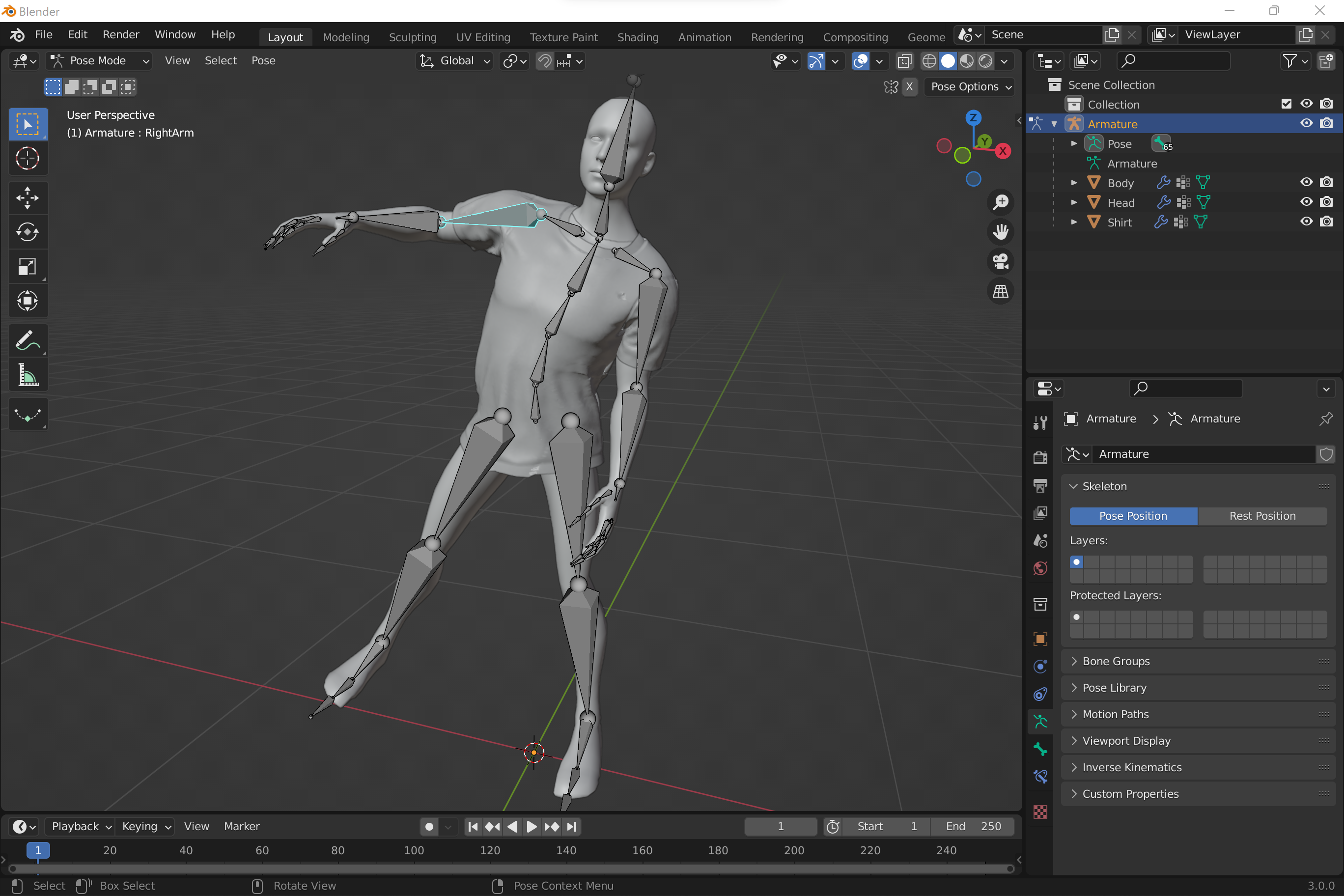Click the End frame field in timeline
Viewport: 1344px width, 896px height.
point(973,826)
